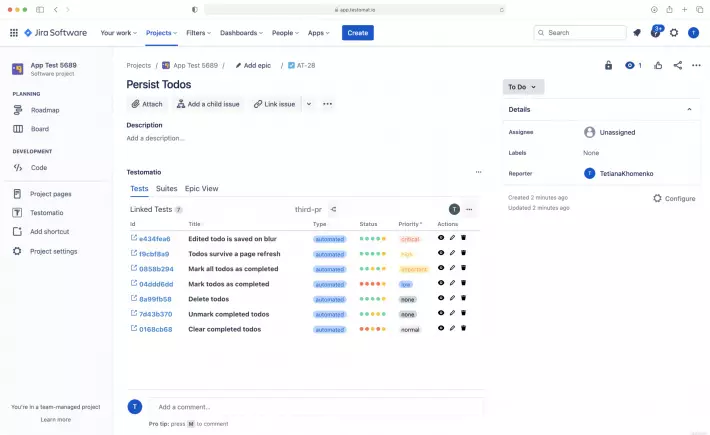Click the thumbs-up vote icon

[658, 65]
